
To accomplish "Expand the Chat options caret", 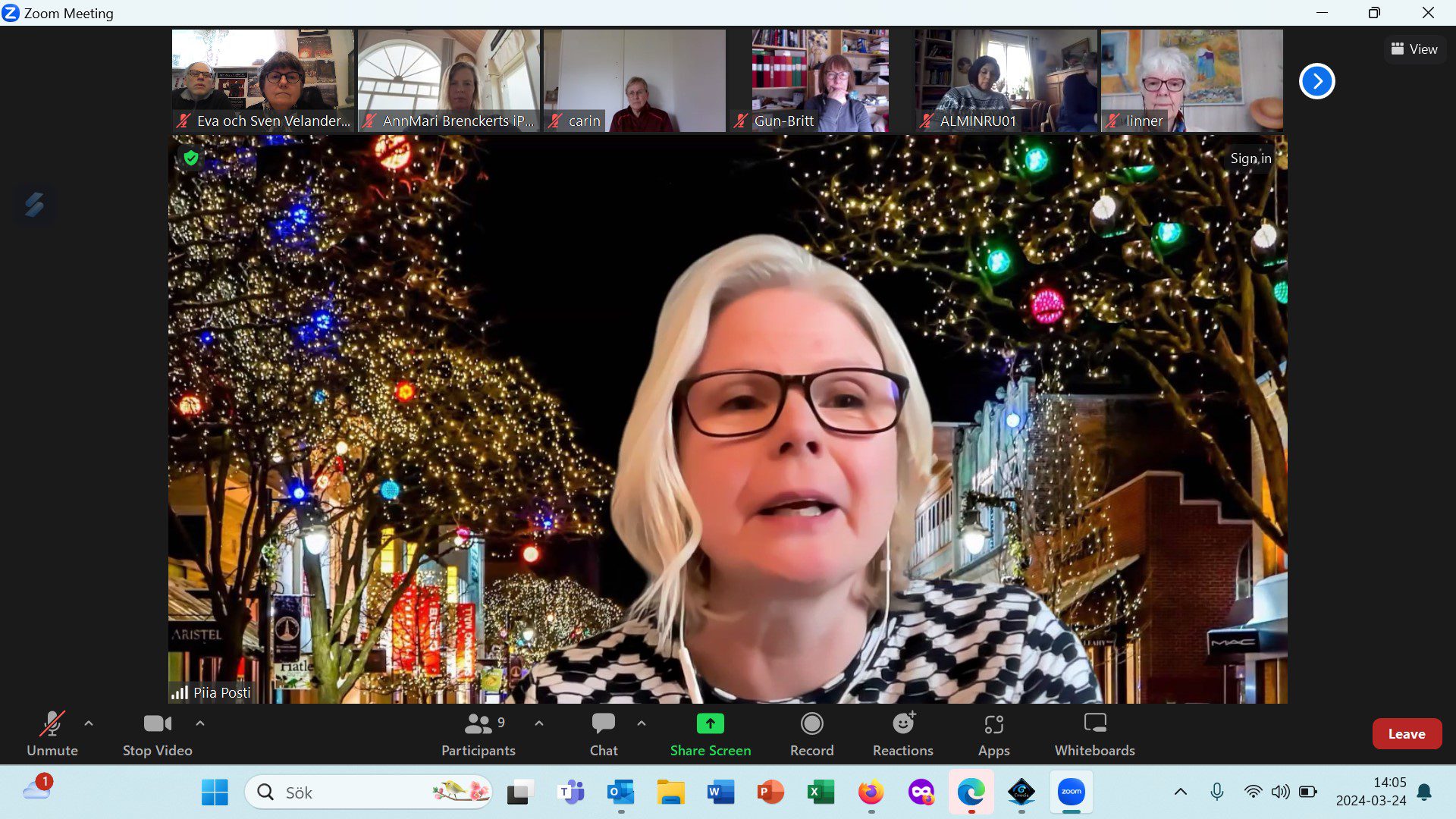I will coord(642,723).
